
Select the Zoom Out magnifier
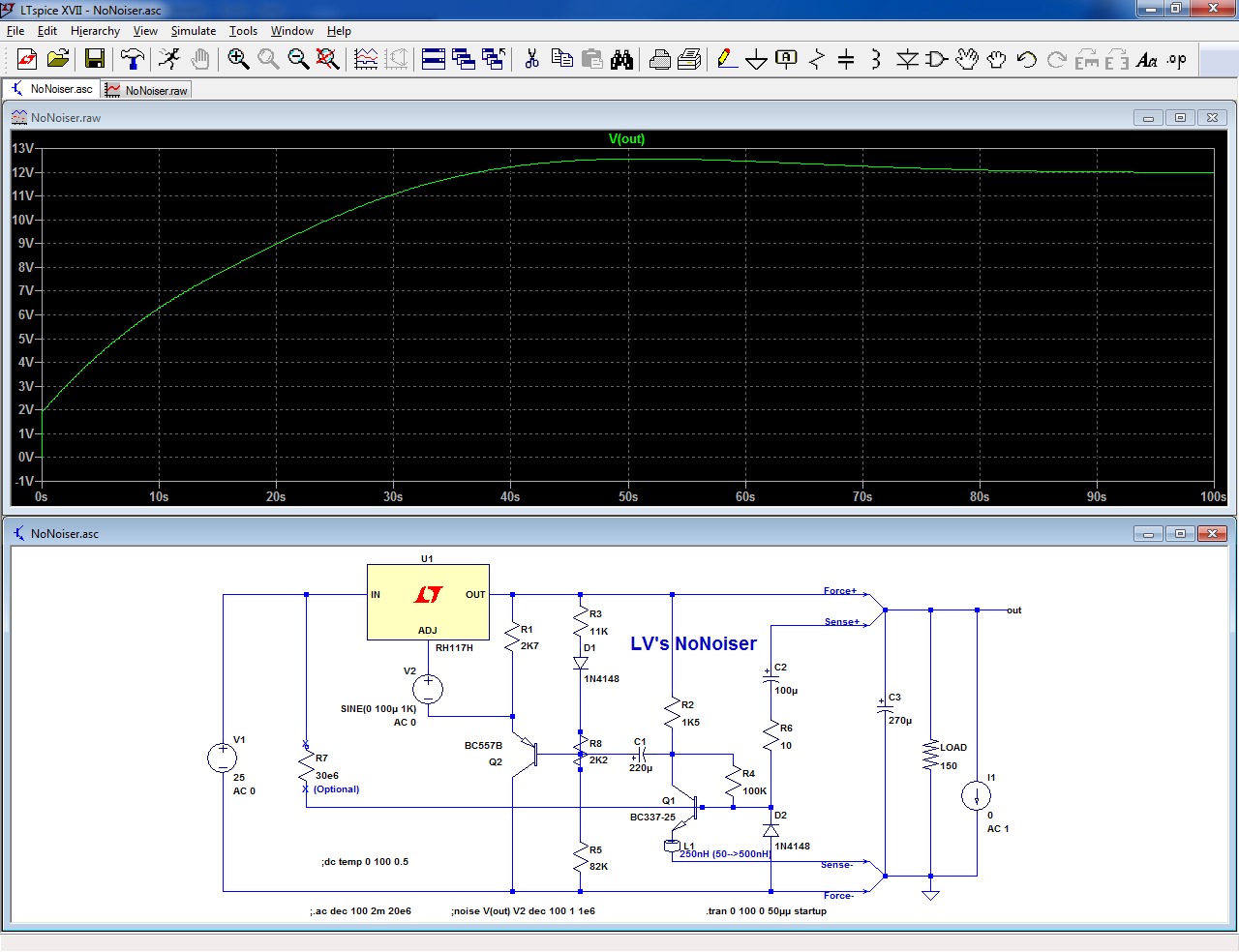298,59
